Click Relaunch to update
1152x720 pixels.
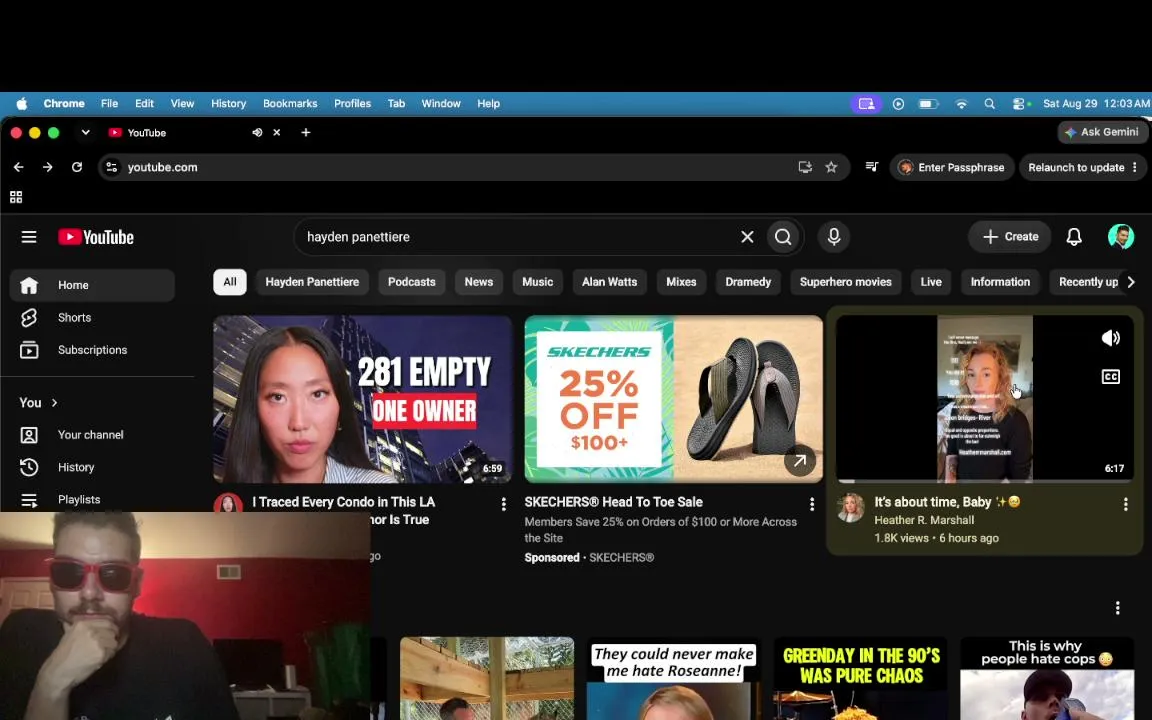click(x=1076, y=168)
